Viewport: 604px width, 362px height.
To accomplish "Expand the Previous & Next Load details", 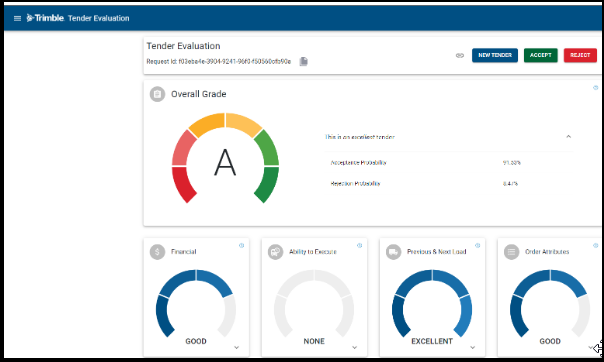I will (473, 347).
